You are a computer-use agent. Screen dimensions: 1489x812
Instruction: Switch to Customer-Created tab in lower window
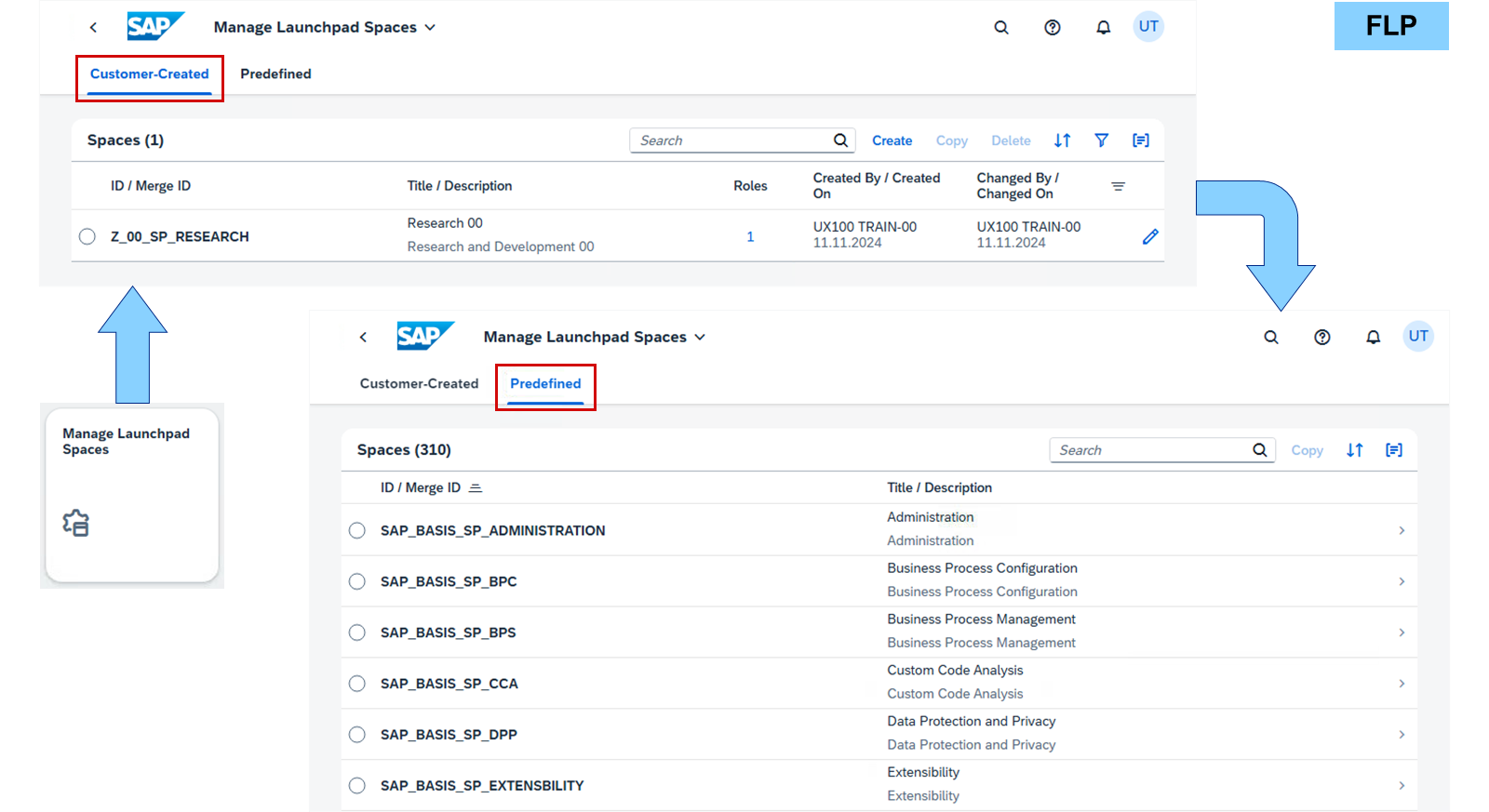419,384
